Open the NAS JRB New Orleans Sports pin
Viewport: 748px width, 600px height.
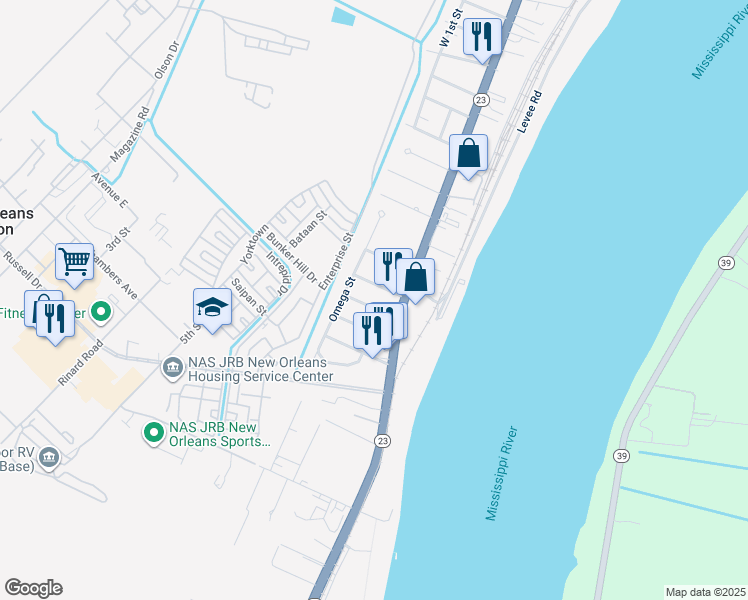[154, 434]
